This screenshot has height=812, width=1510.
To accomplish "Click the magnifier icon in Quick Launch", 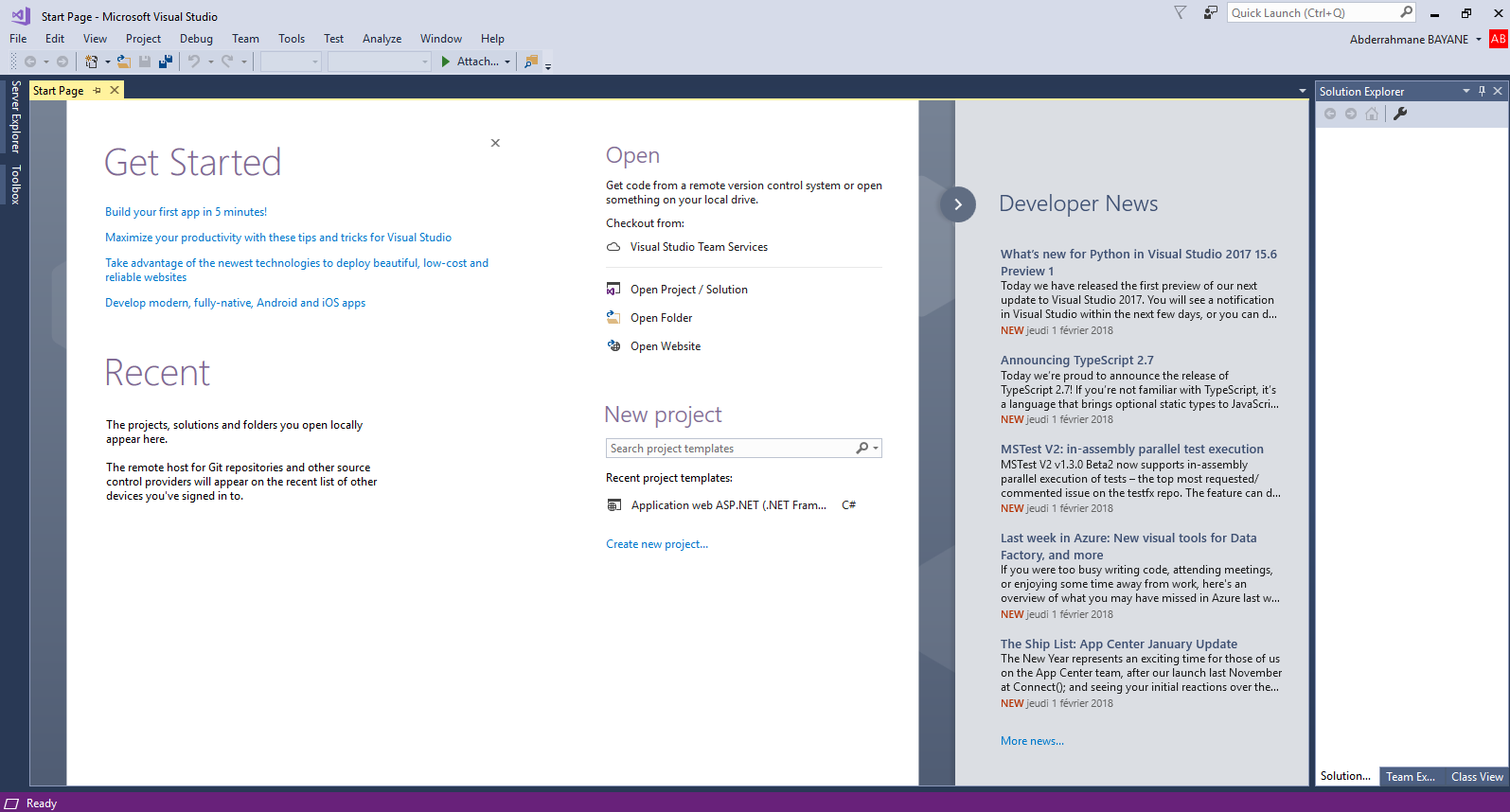I will [1406, 12].
